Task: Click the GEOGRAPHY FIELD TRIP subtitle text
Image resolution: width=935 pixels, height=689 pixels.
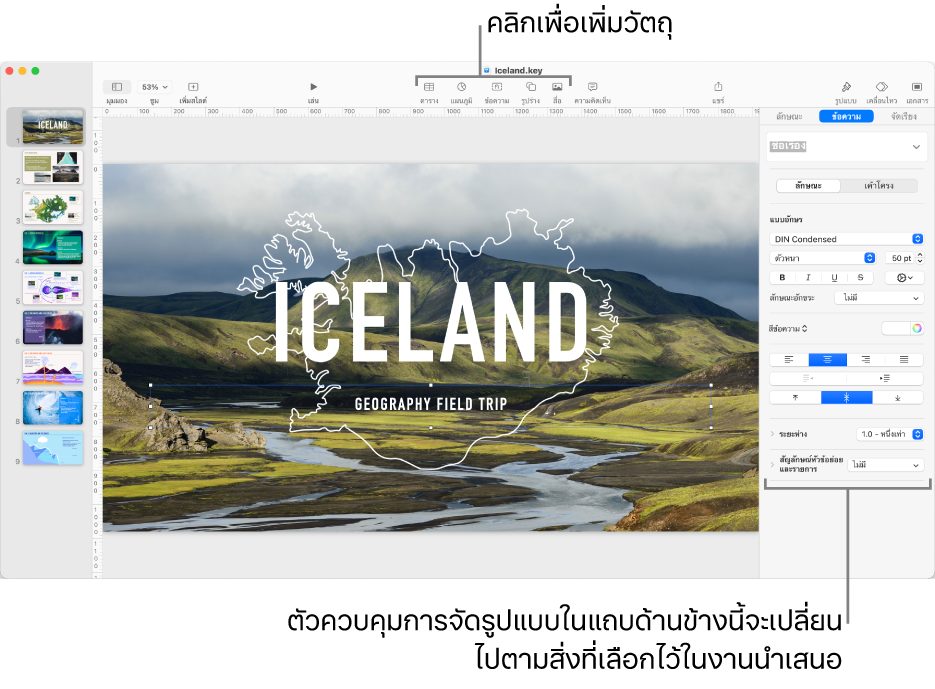Action: click(x=431, y=404)
